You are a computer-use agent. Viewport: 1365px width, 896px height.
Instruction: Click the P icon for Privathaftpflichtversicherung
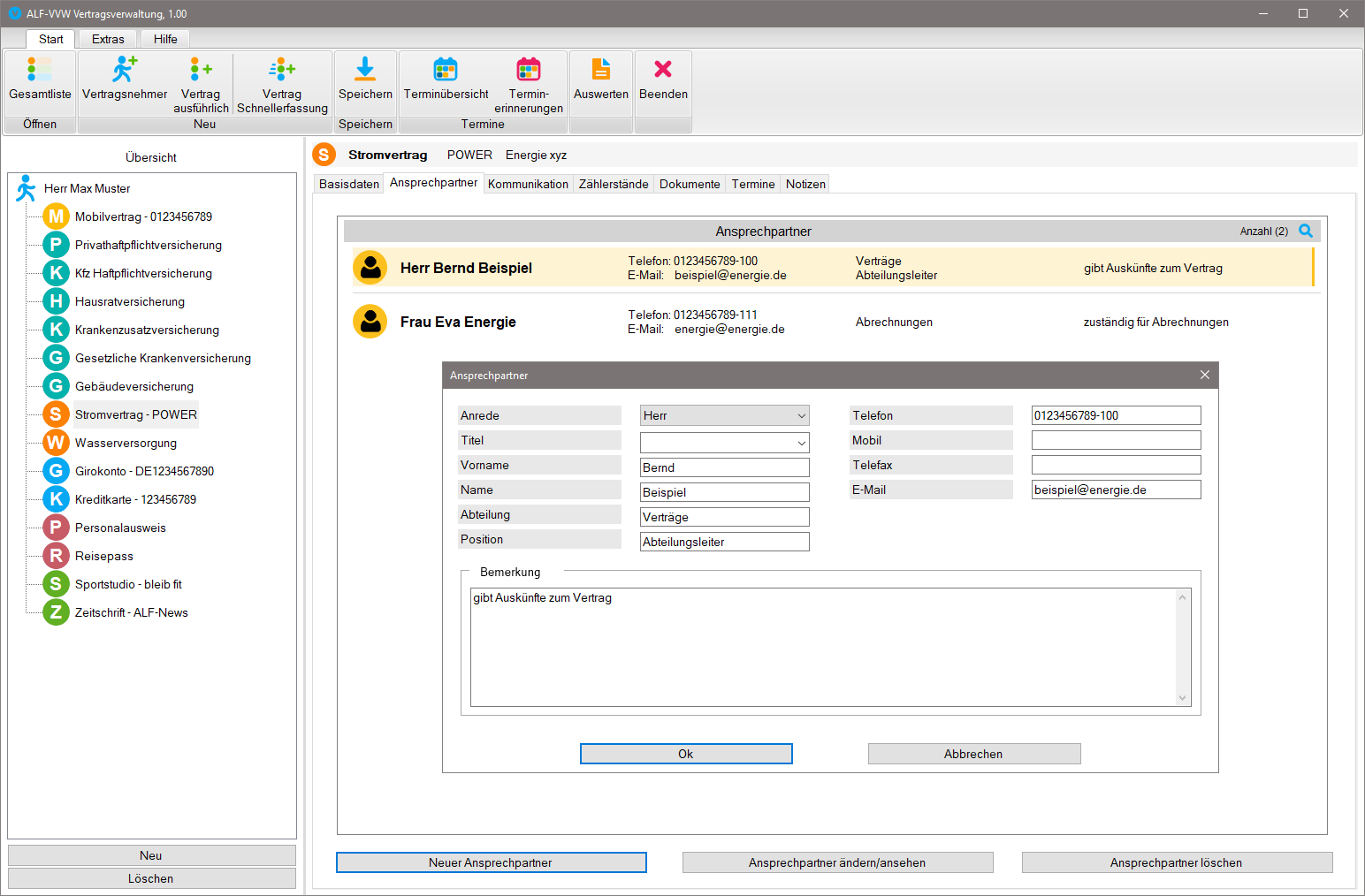click(x=56, y=245)
